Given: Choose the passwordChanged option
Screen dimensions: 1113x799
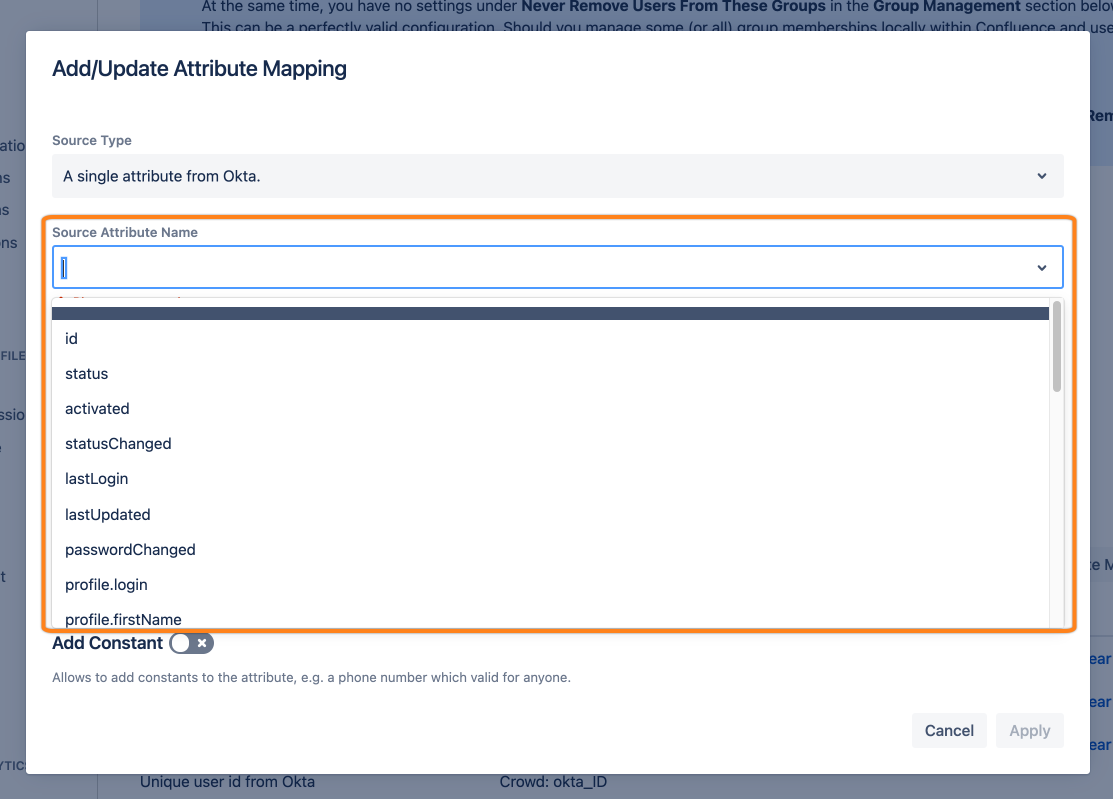Looking at the screenshot, I should tap(130, 550).
